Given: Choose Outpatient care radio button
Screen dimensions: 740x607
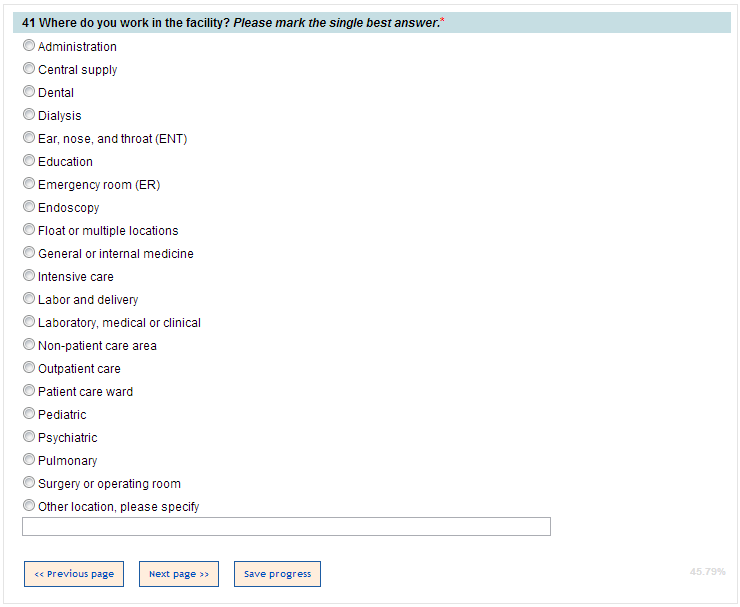Looking at the screenshot, I should [29, 368].
